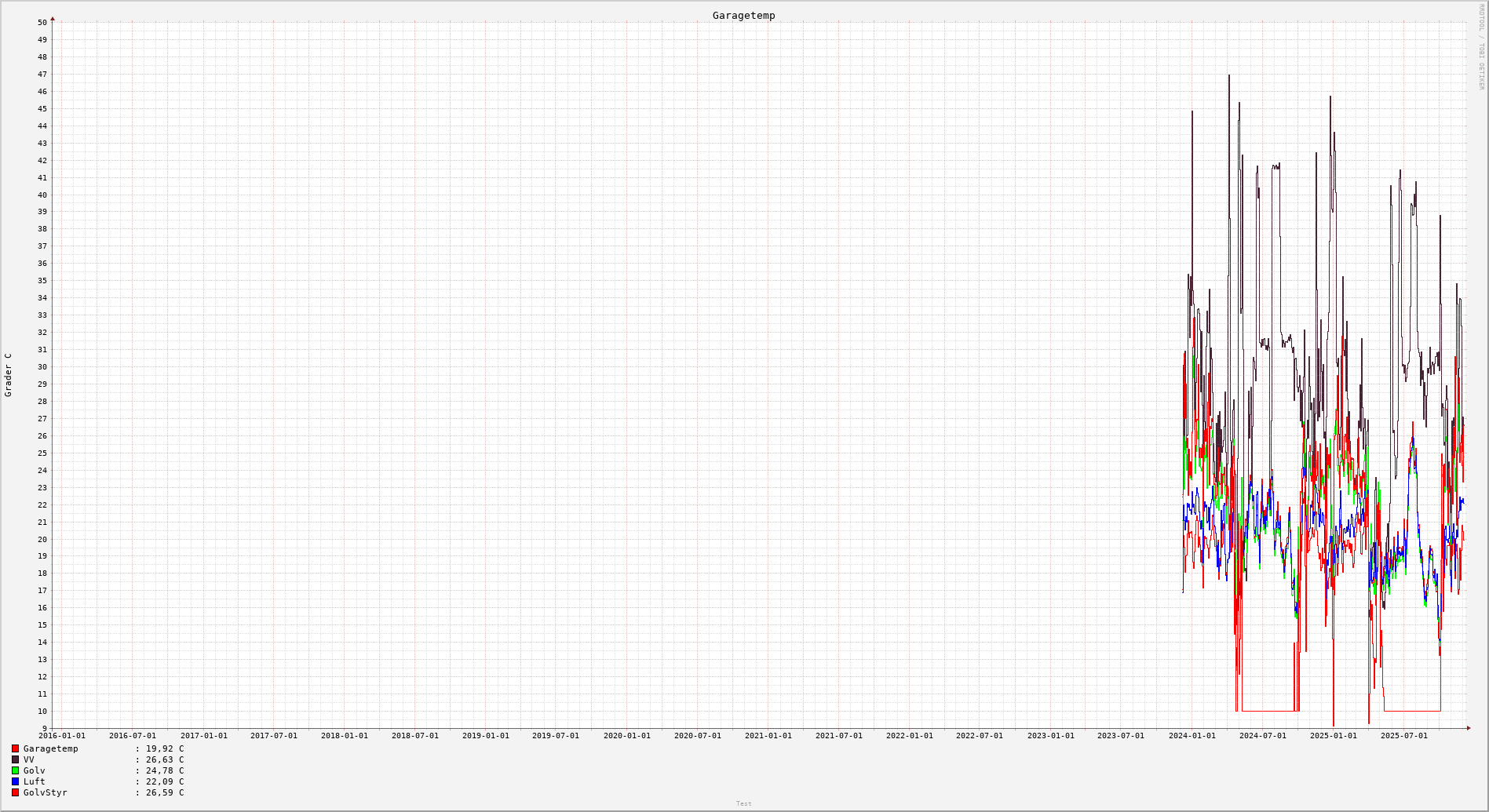Click the 'Grader C' y-axis label

pyautogui.click(x=9, y=375)
